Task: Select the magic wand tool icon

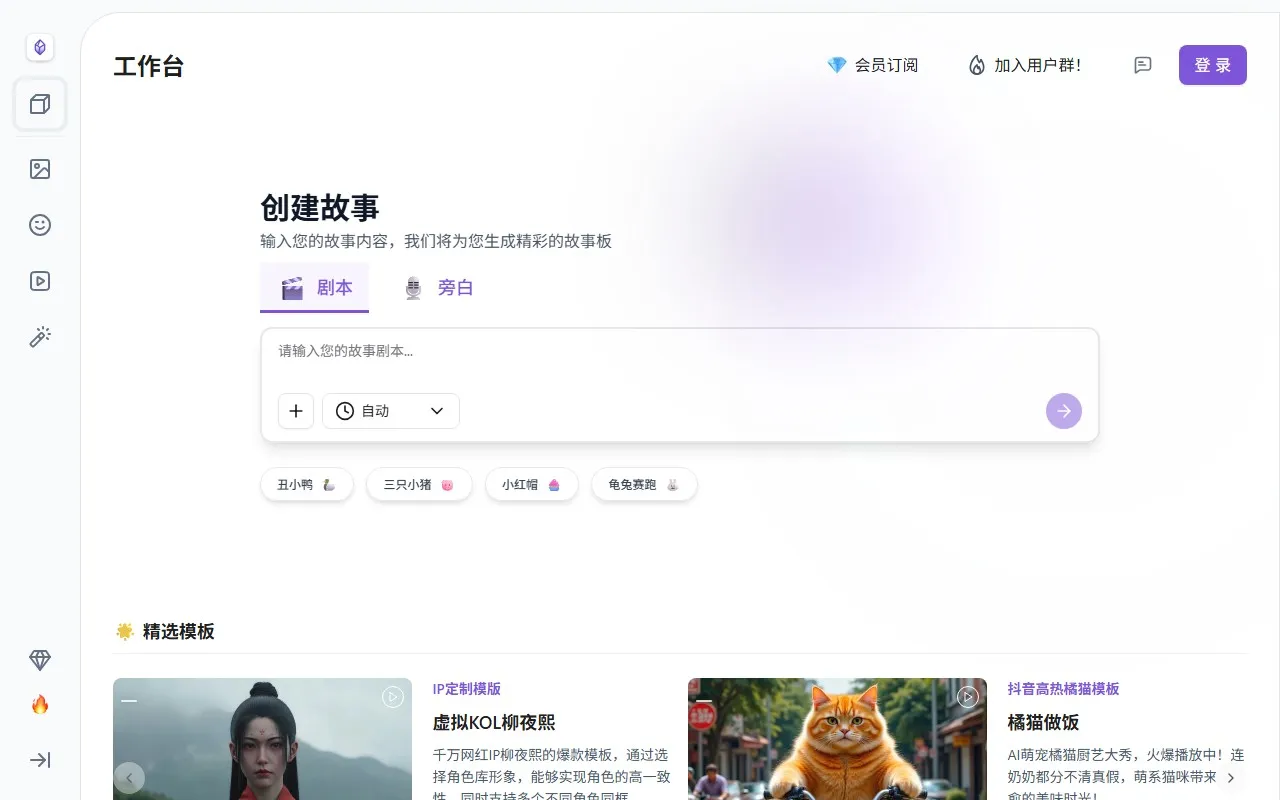Action: click(x=40, y=337)
